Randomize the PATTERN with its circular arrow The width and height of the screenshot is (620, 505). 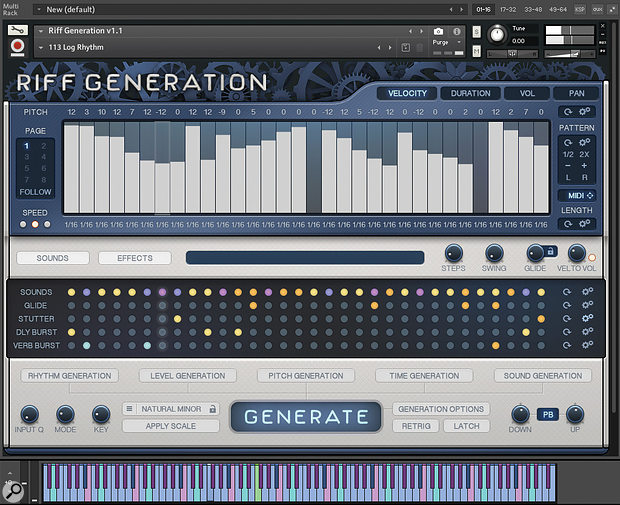pyautogui.click(x=568, y=142)
